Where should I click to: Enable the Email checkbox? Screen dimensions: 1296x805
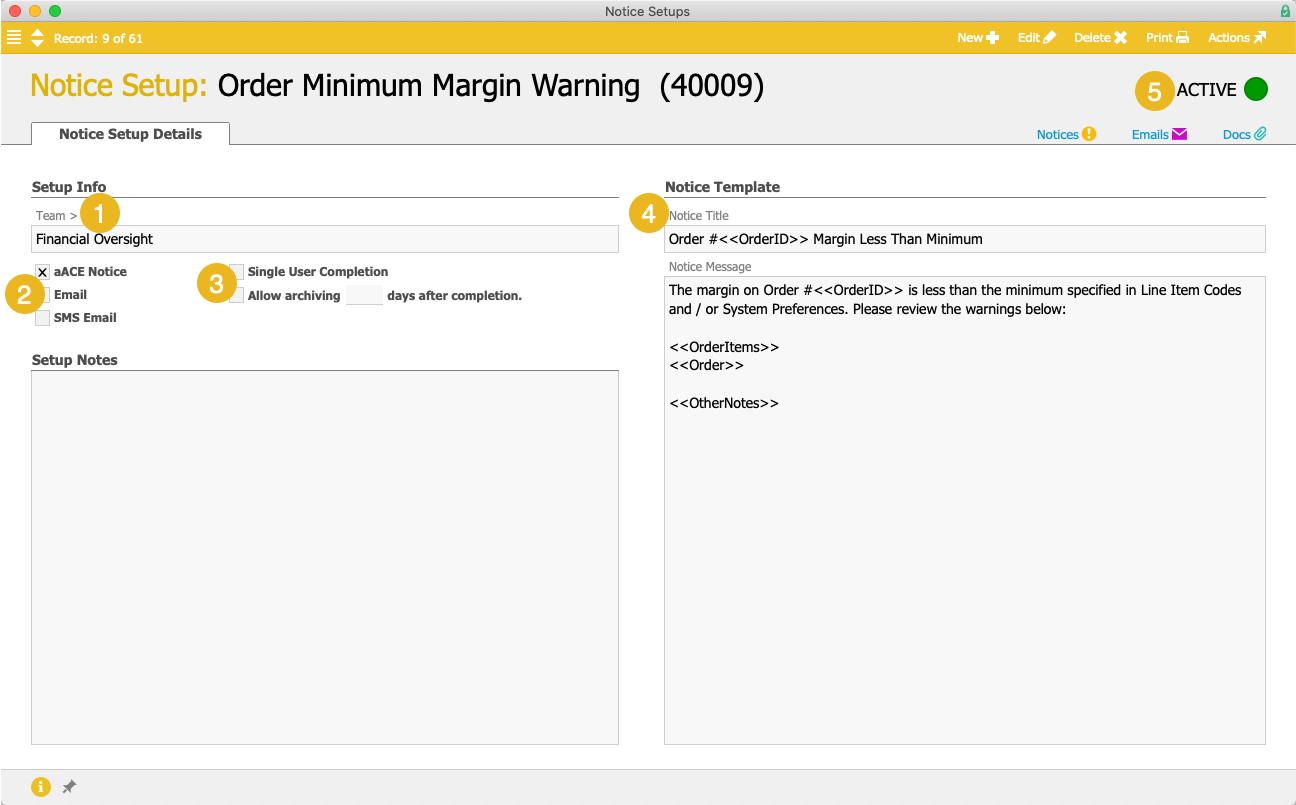point(43,295)
